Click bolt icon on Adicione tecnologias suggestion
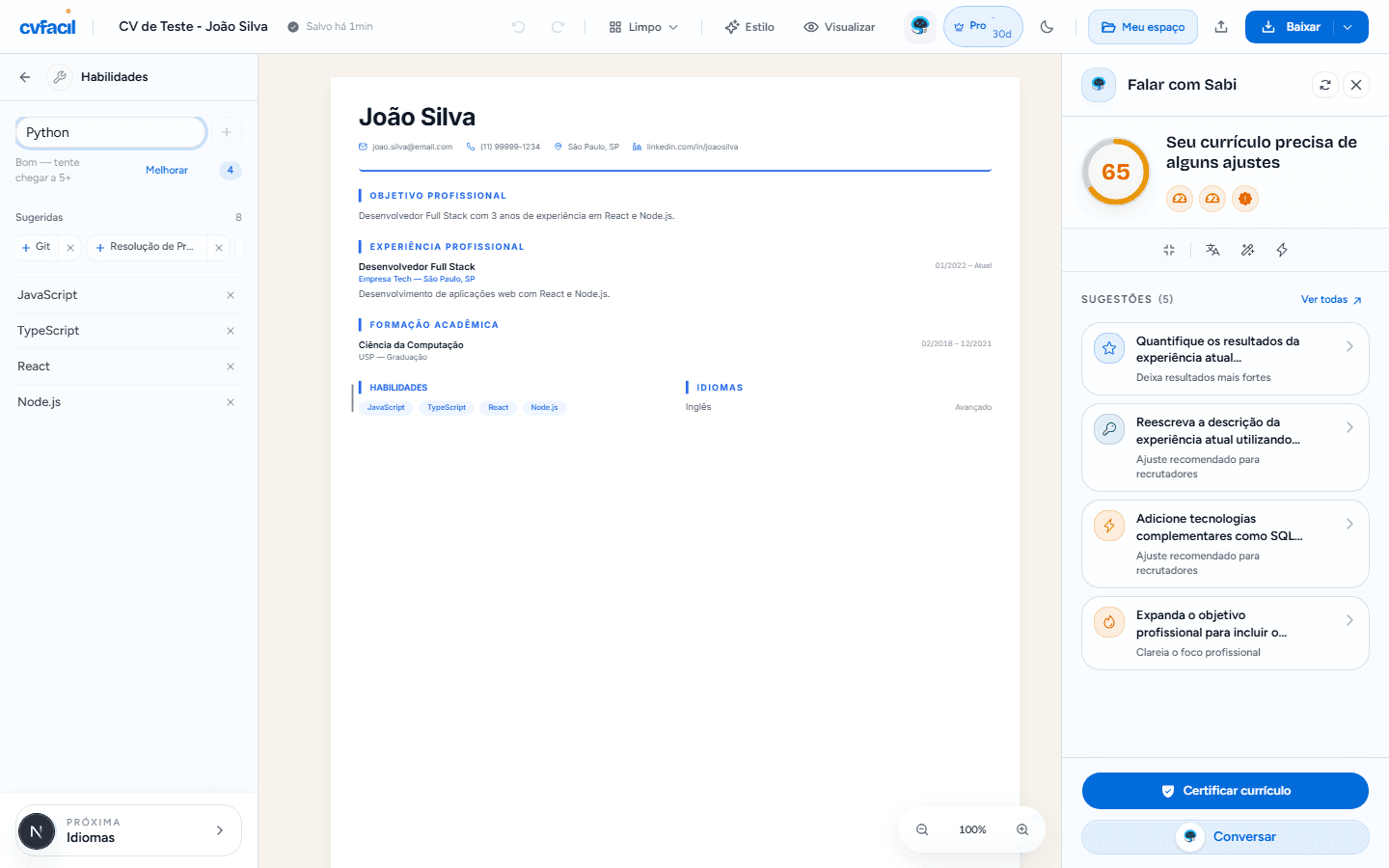The width and height of the screenshot is (1389, 868). click(x=1109, y=526)
